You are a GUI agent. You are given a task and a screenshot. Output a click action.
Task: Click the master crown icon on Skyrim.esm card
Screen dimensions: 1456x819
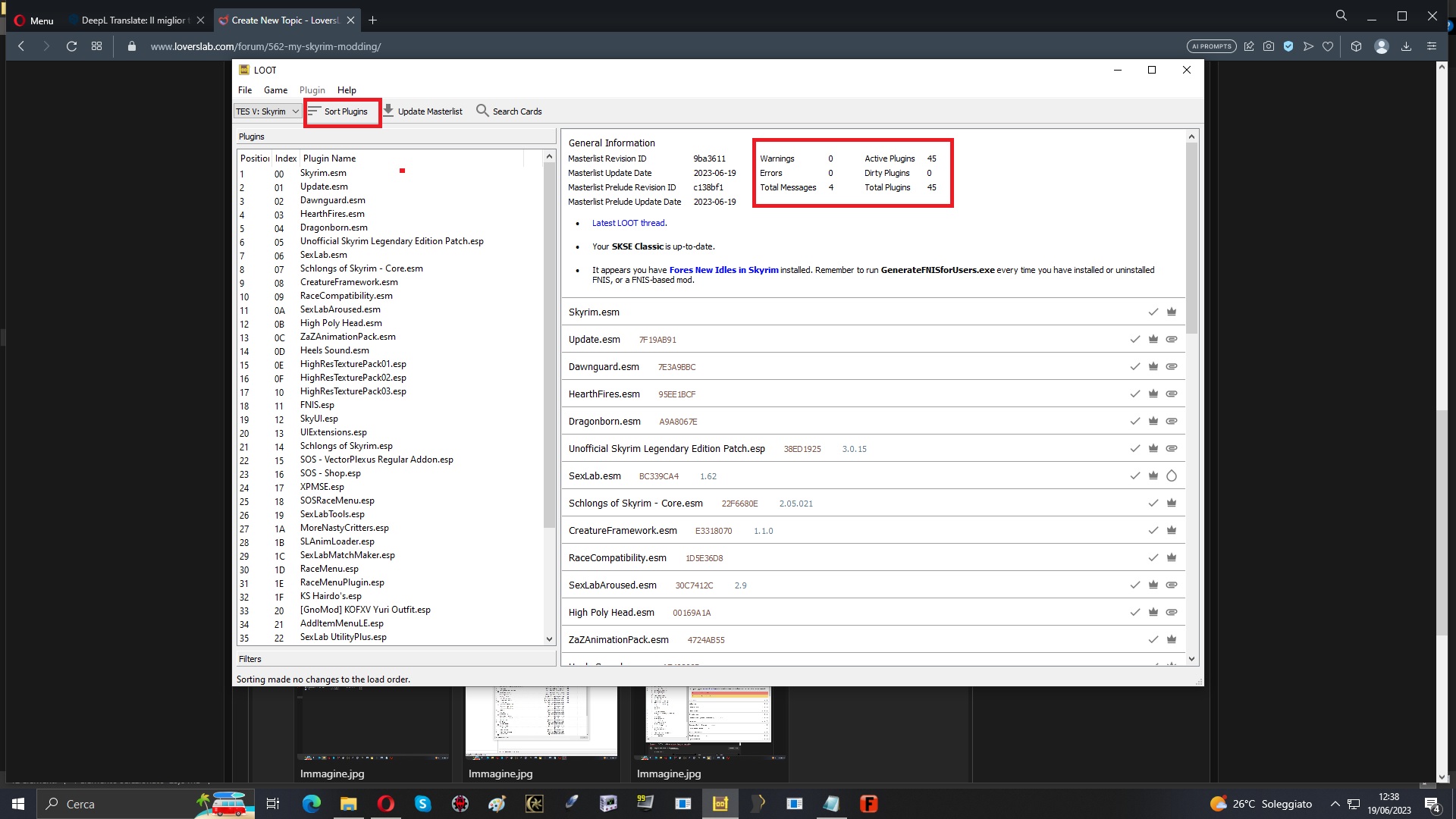1172,312
